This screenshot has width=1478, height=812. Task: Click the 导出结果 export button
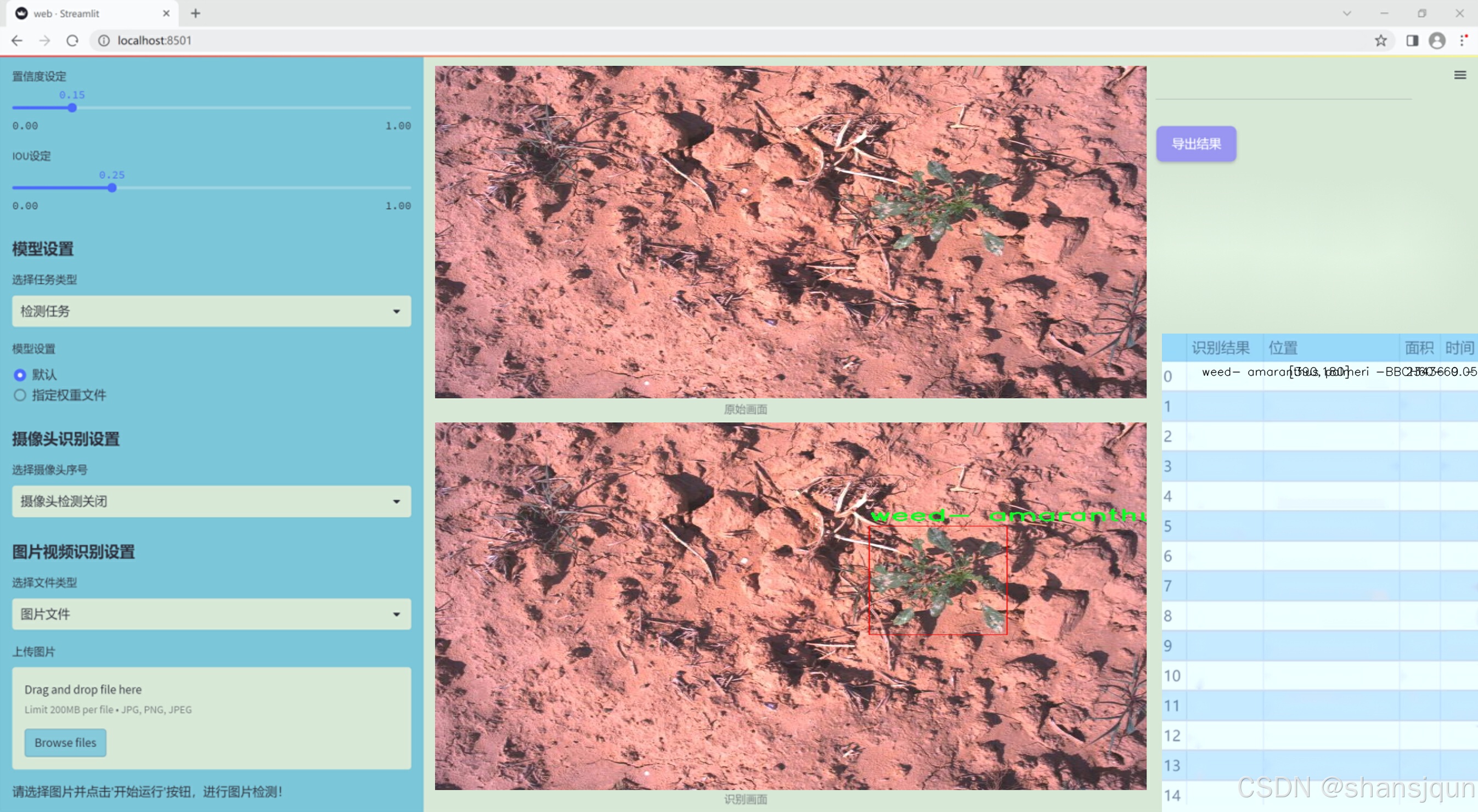(x=1195, y=143)
